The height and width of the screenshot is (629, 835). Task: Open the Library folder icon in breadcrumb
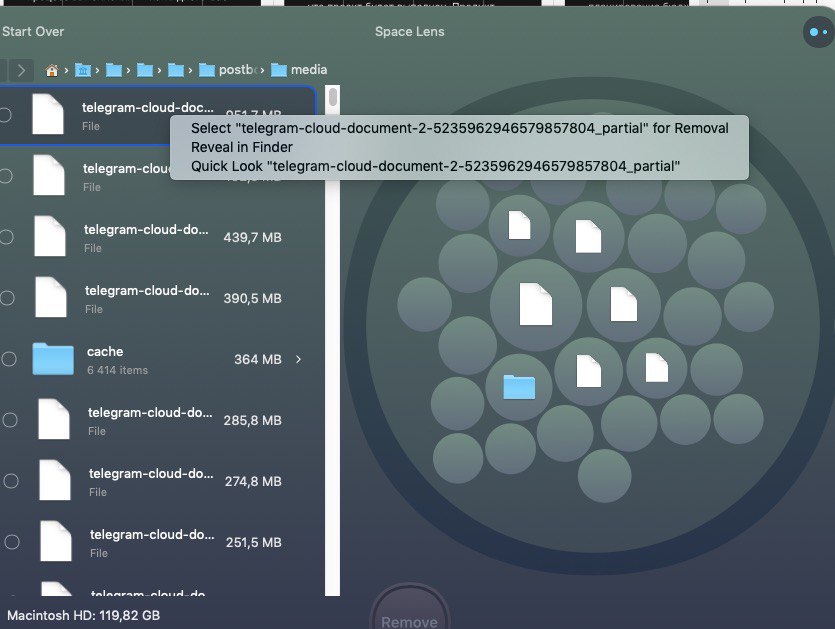click(83, 70)
